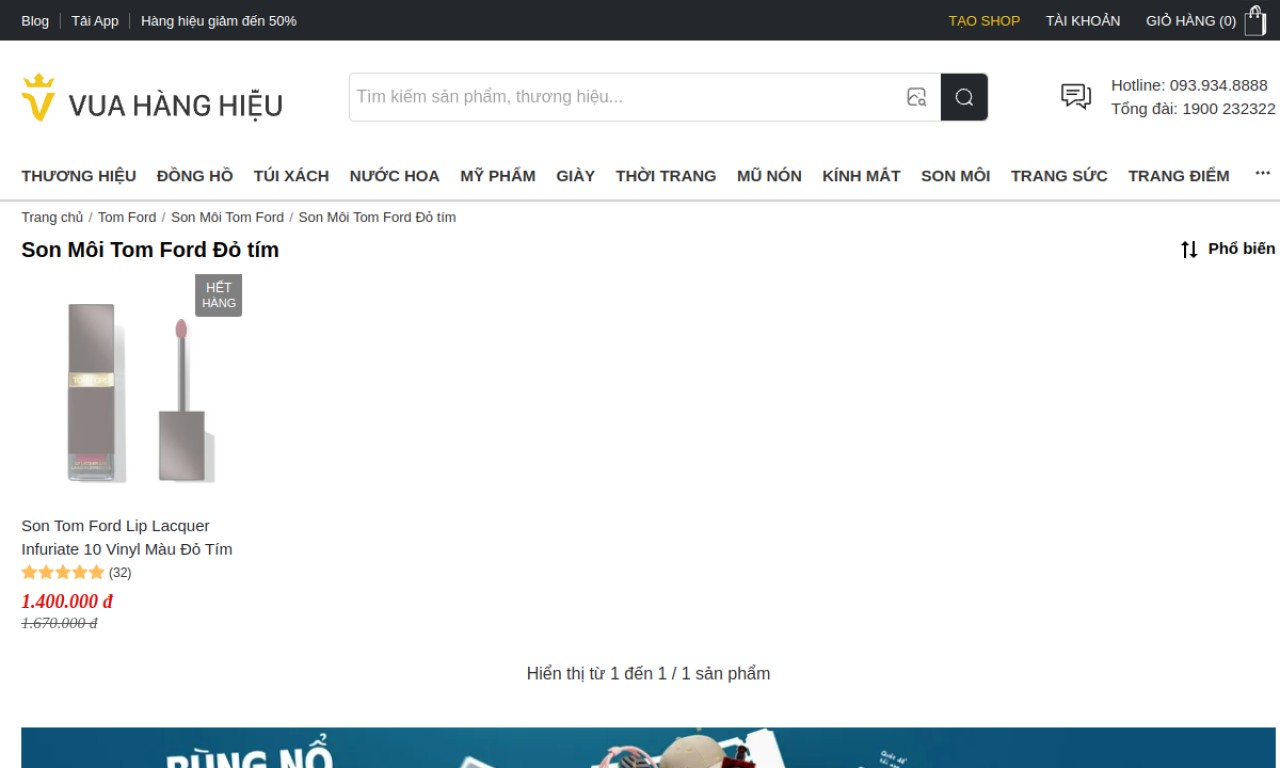Visit the Blog link

pos(35,21)
